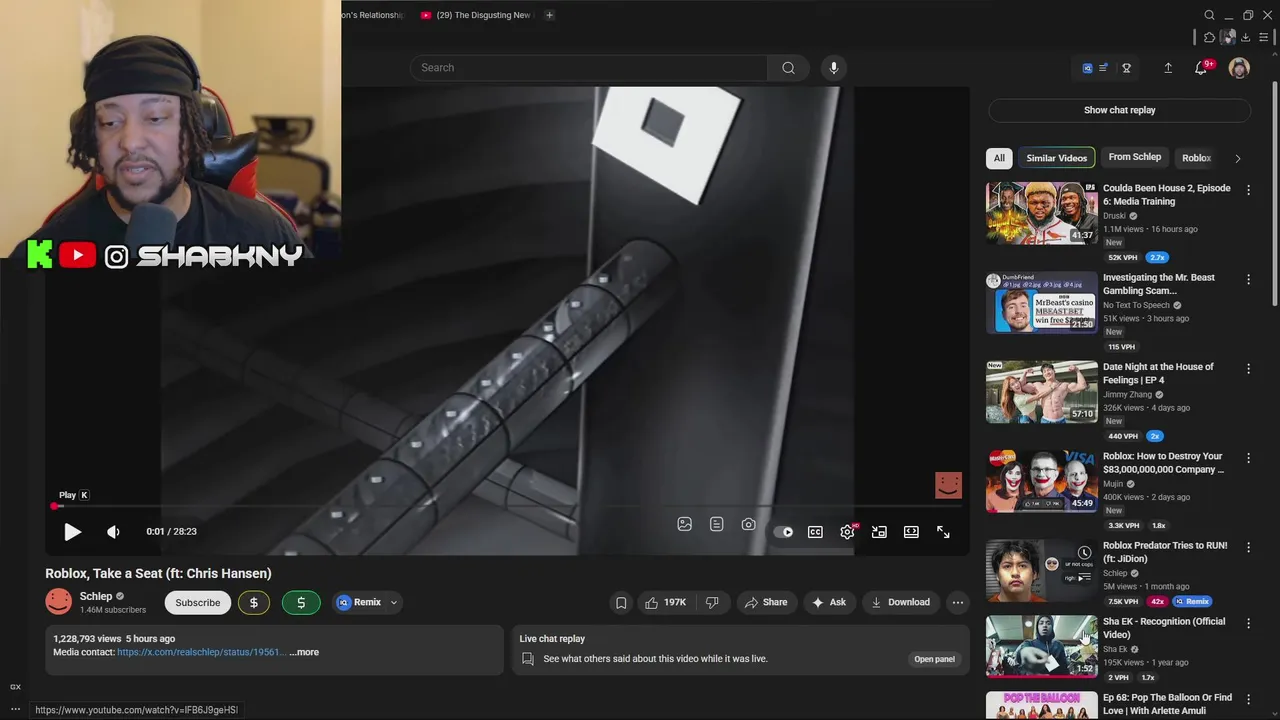Viewport: 1280px width, 720px height.
Task: Open options for Roblox Predator Tries to RUN video
Action: pyautogui.click(x=1248, y=547)
